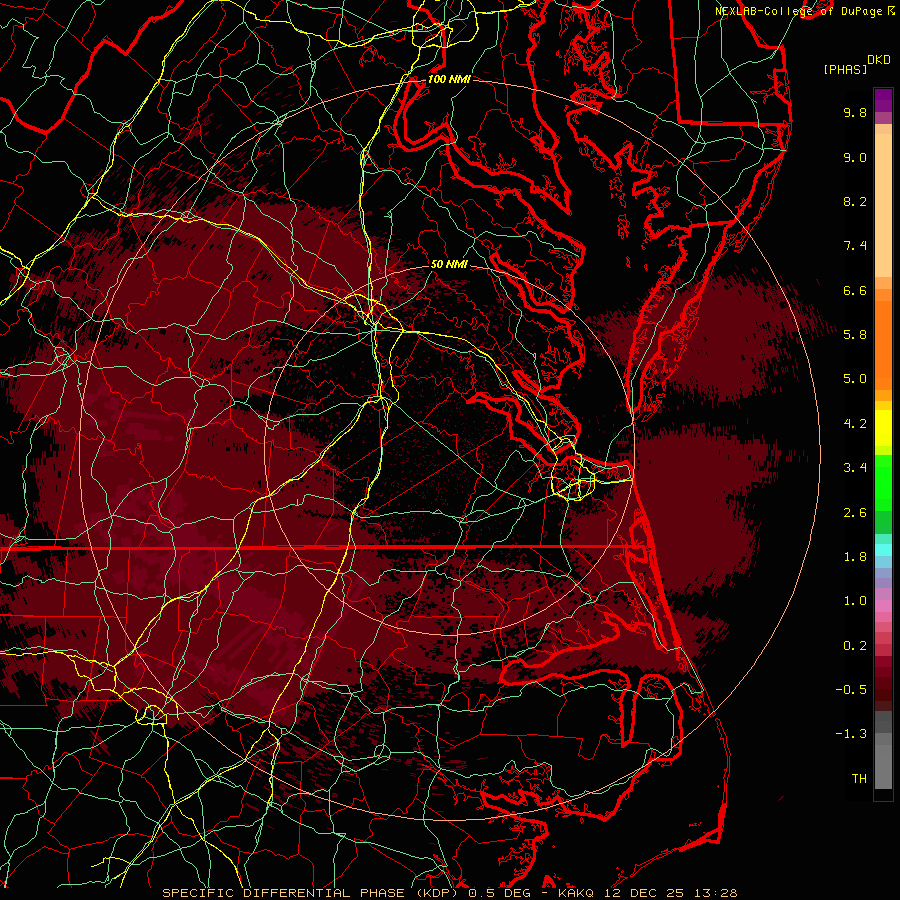Click the cyan segment of the color bar
Screen dimensions: 900x900
pyautogui.click(x=883, y=550)
